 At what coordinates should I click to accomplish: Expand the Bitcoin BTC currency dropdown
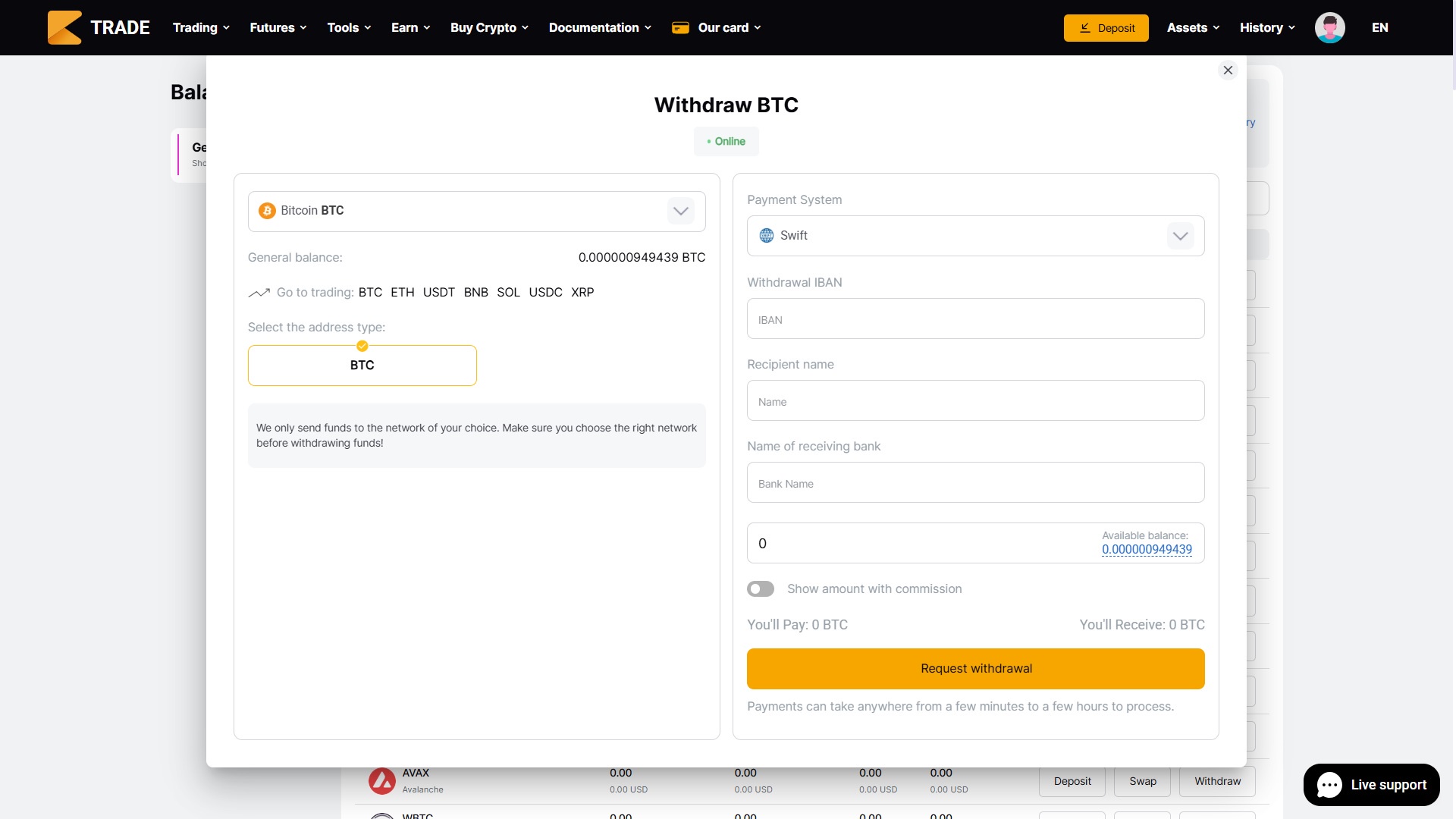(x=680, y=212)
